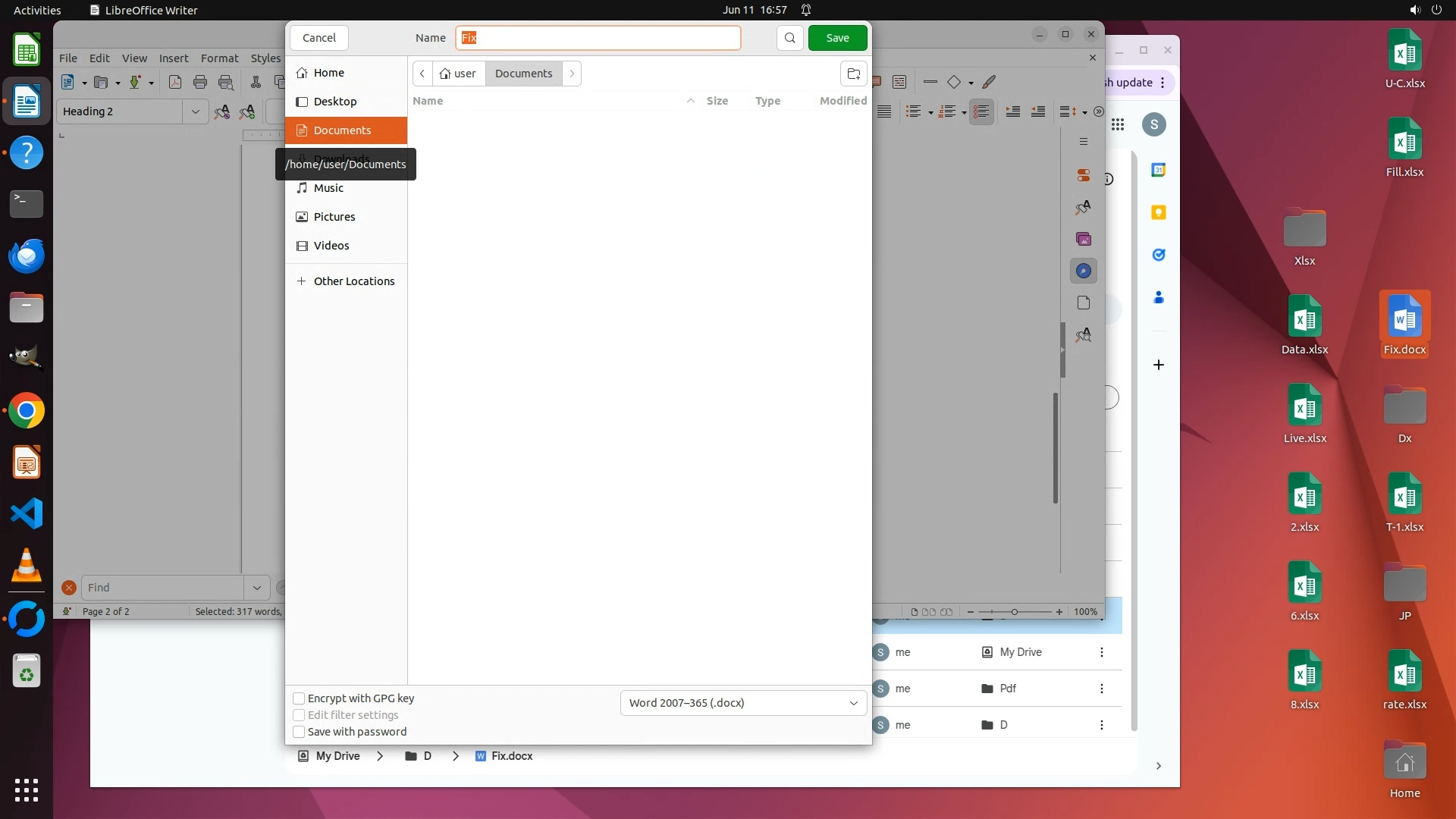Viewport: 1456px width, 819px height.
Task: Click the green Save button
Action: pos(837,38)
